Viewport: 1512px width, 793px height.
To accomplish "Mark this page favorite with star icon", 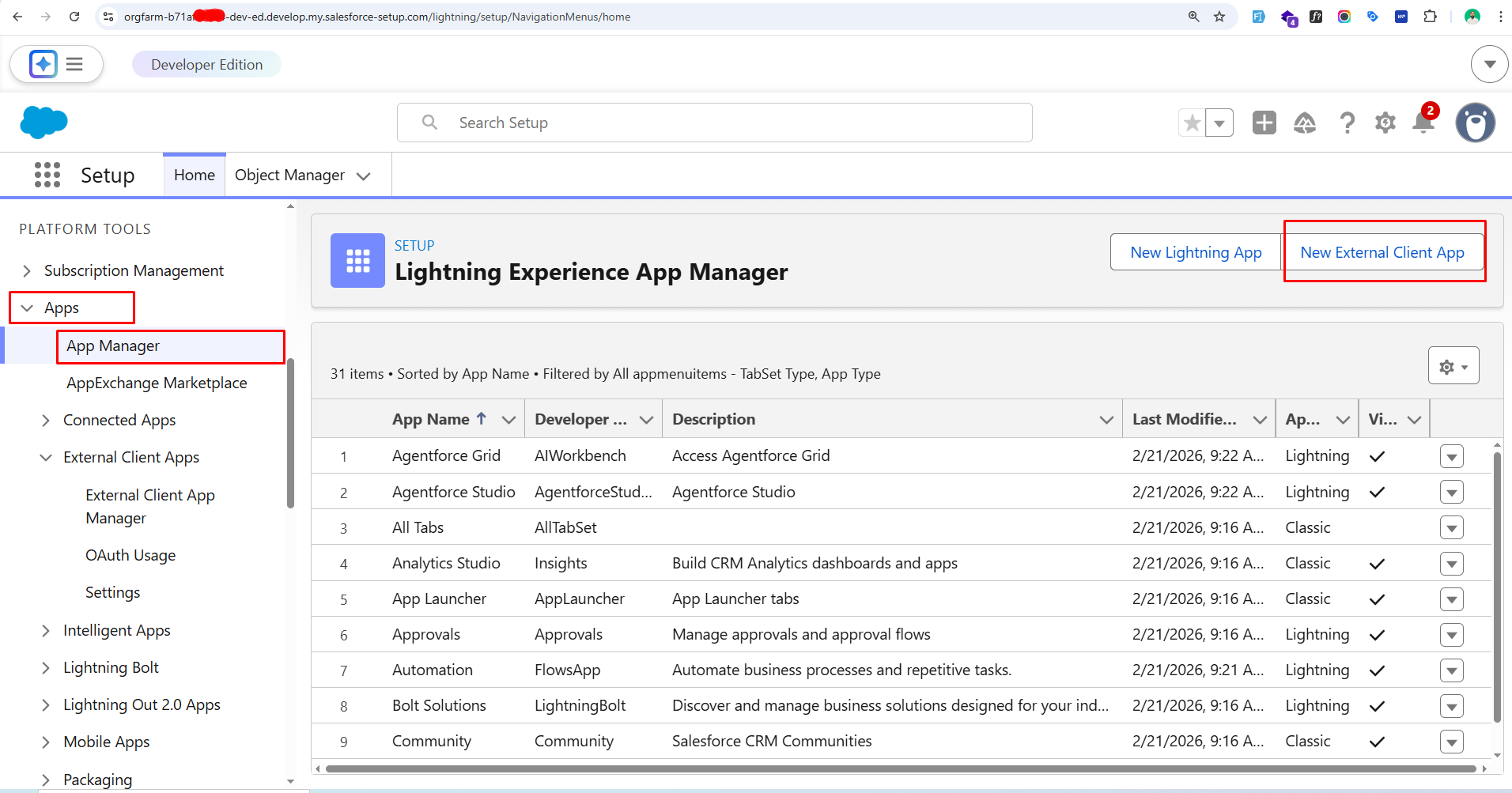I will click(x=1193, y=123).
